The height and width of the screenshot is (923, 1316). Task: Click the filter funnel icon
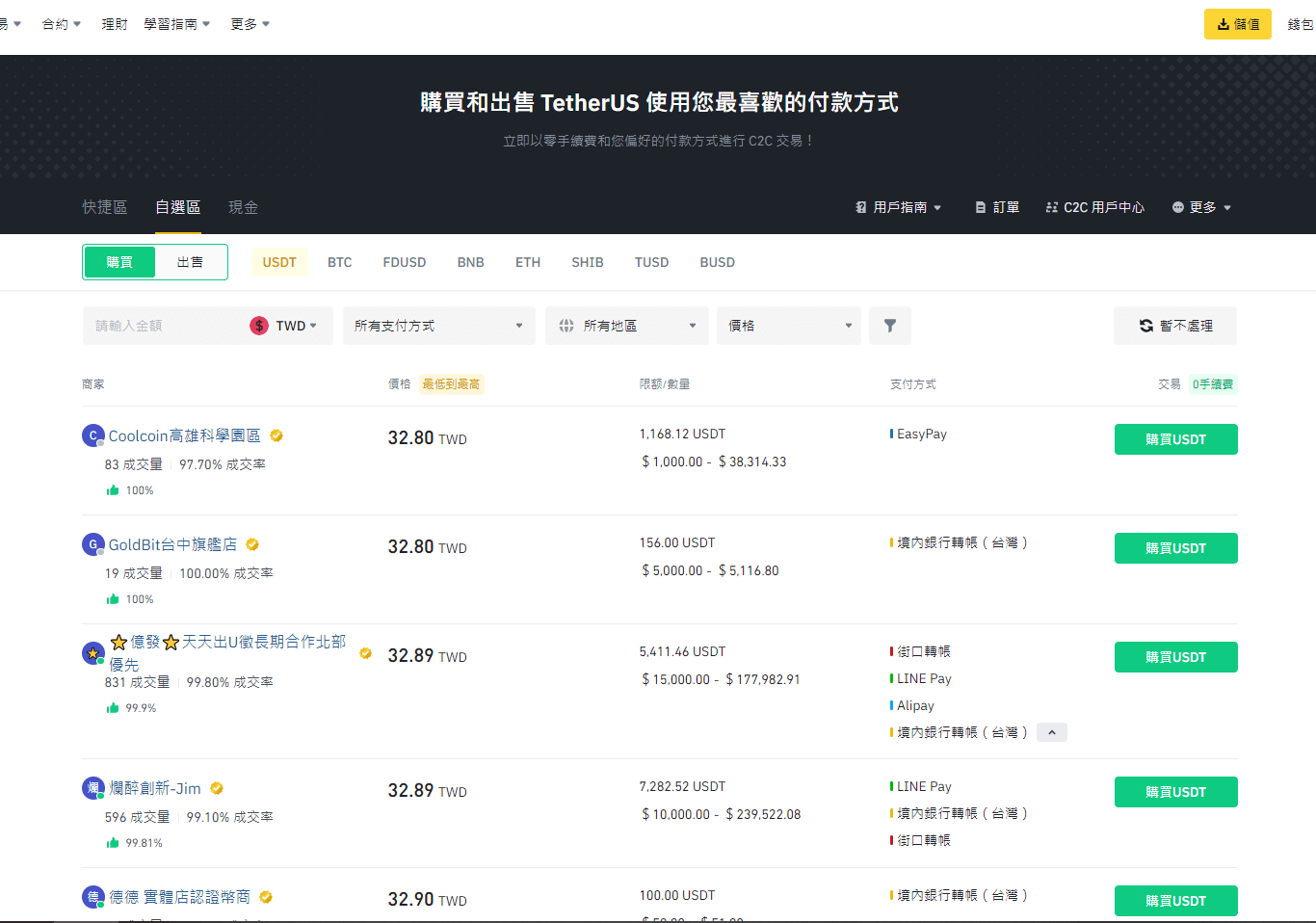(x=890, y=326)
